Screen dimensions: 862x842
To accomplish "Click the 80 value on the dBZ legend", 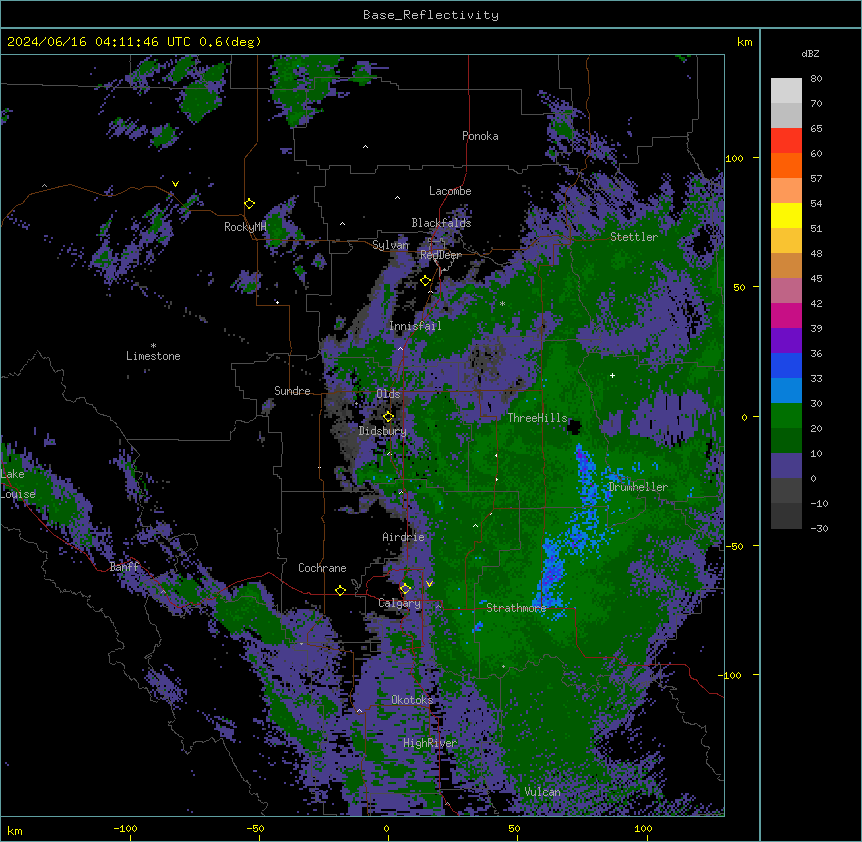I will click(816, 79).
